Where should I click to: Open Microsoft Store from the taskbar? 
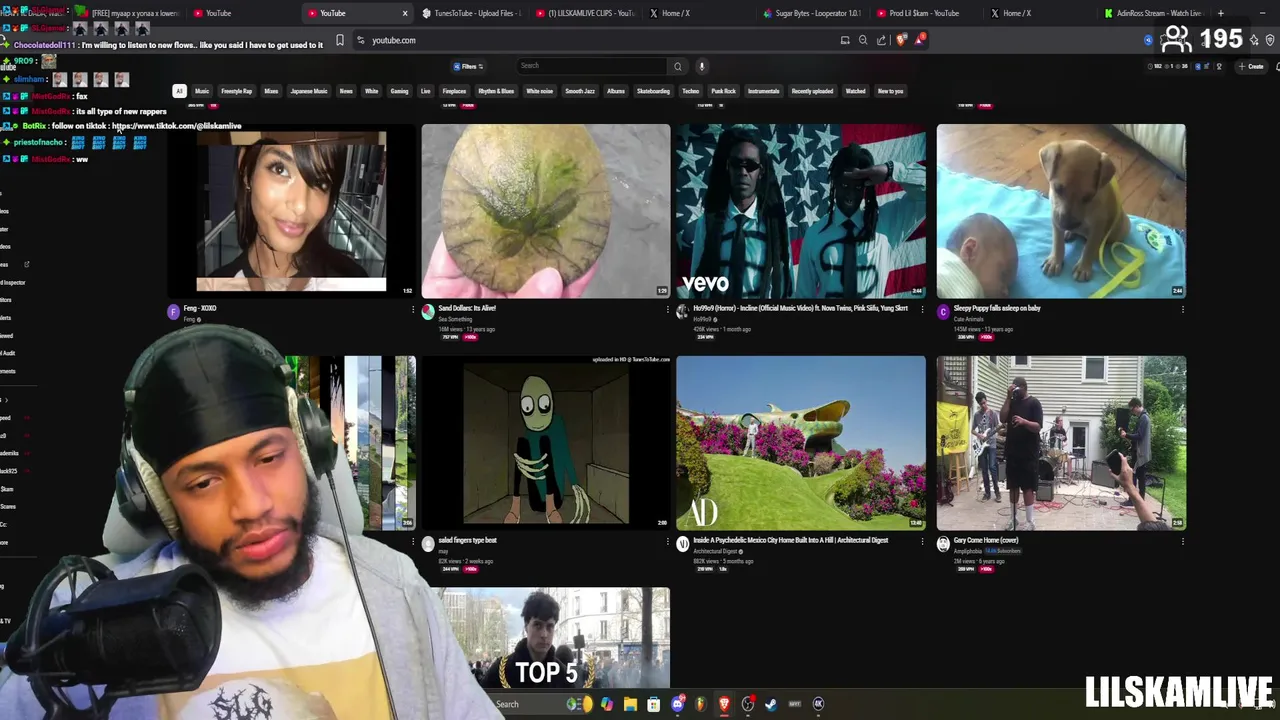pos(653,704)
